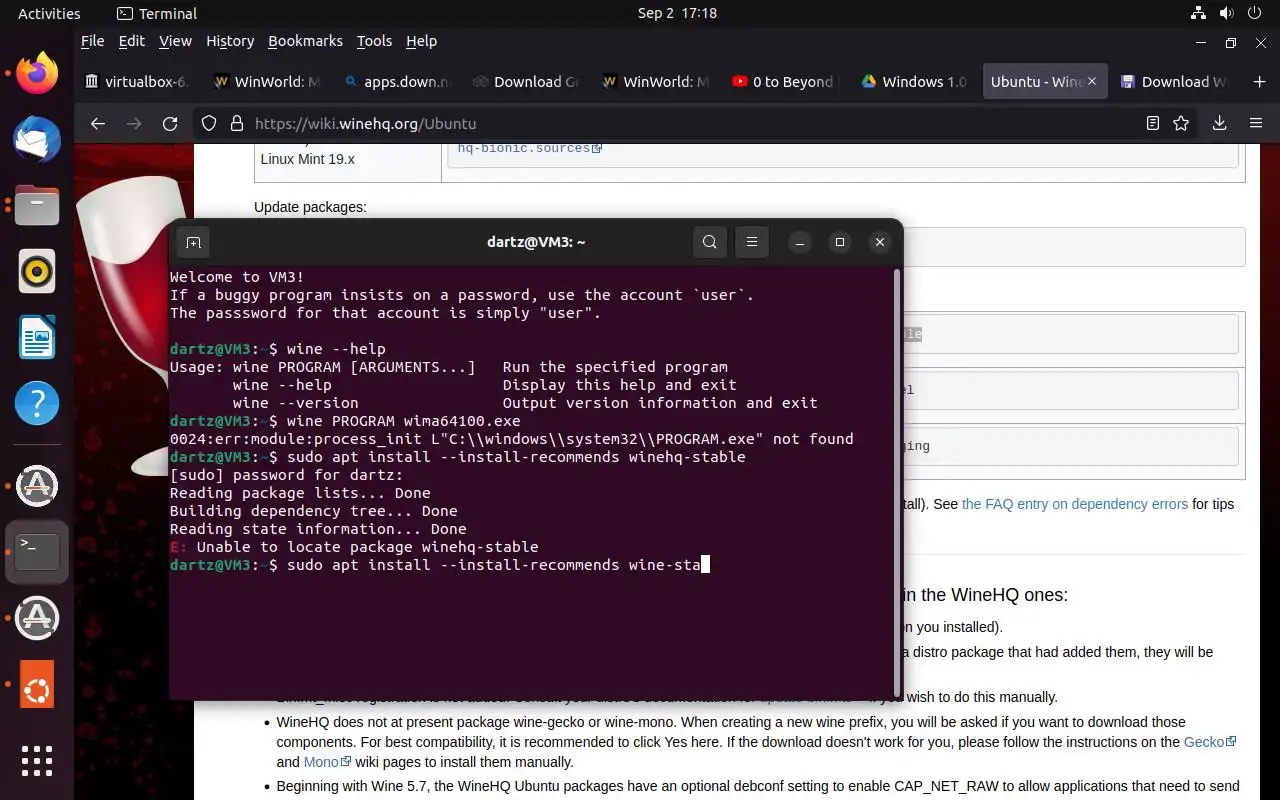The image size is (1280, 800).
Task: Click the 'Welcome to VM3!' terminal line
Action: (x=237, y=277)
